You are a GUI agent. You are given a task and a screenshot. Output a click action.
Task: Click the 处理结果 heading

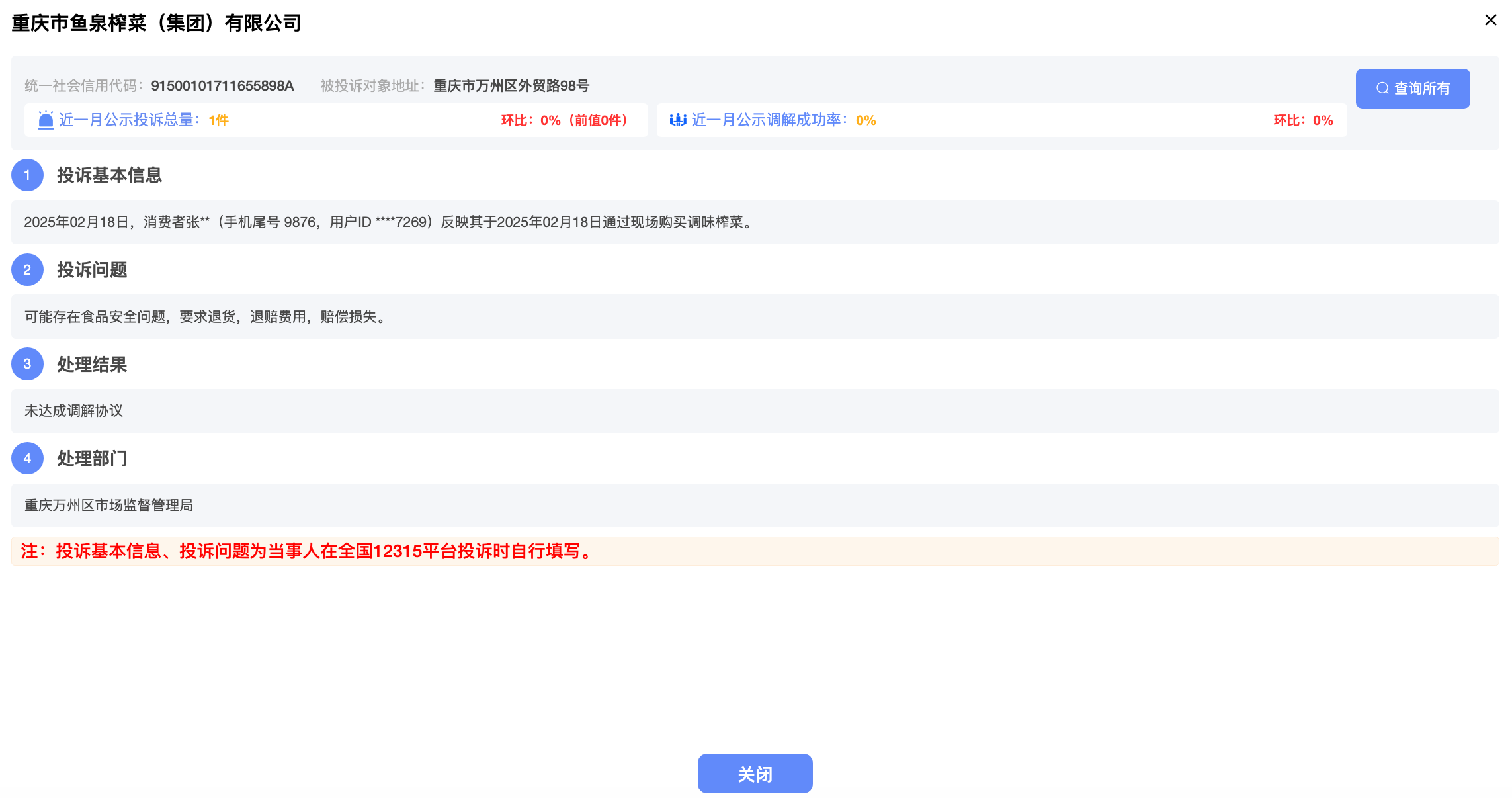(92, 365)
